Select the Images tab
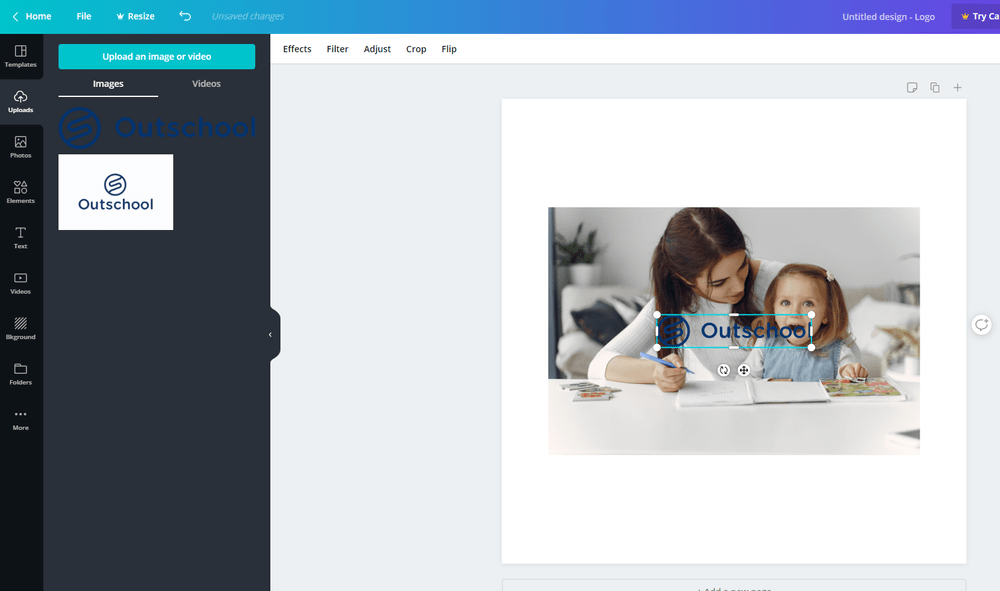Viewport: 1000px width, 591px height. [108, 84]
